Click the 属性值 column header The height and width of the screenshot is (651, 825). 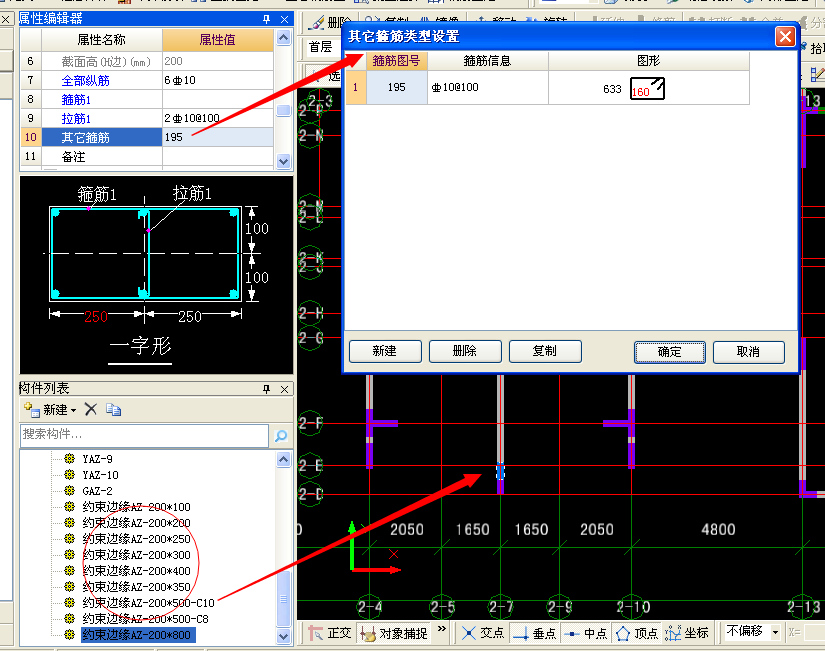pyautogui.click(x=218, y=40)
